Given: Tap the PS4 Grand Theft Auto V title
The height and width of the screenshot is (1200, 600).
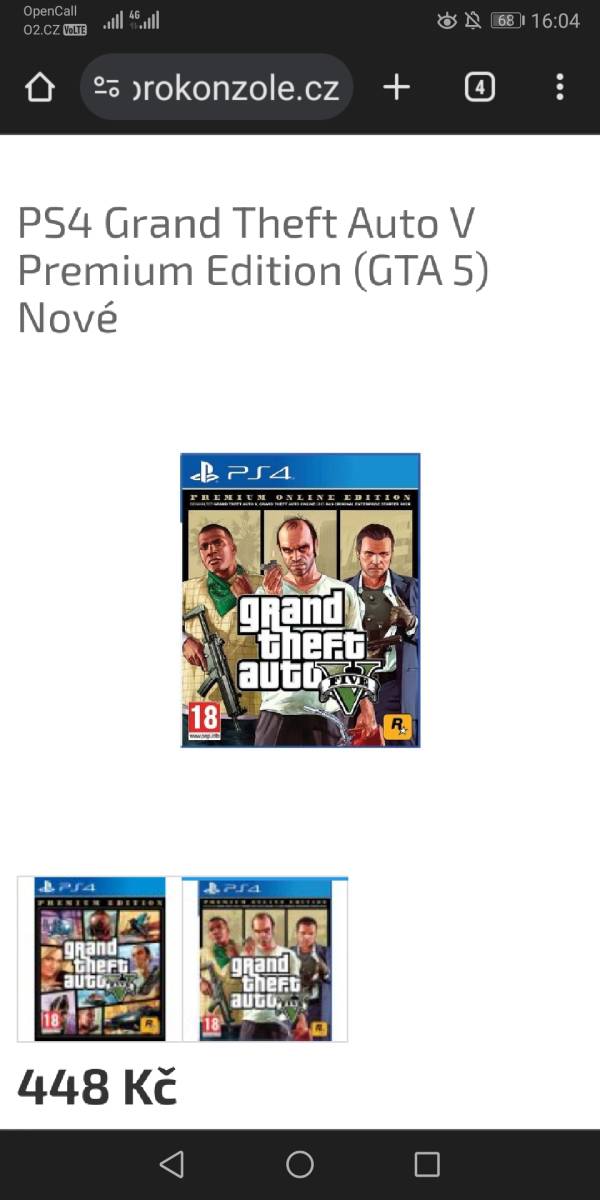Looking at the screenshot, I should point(253,270).
